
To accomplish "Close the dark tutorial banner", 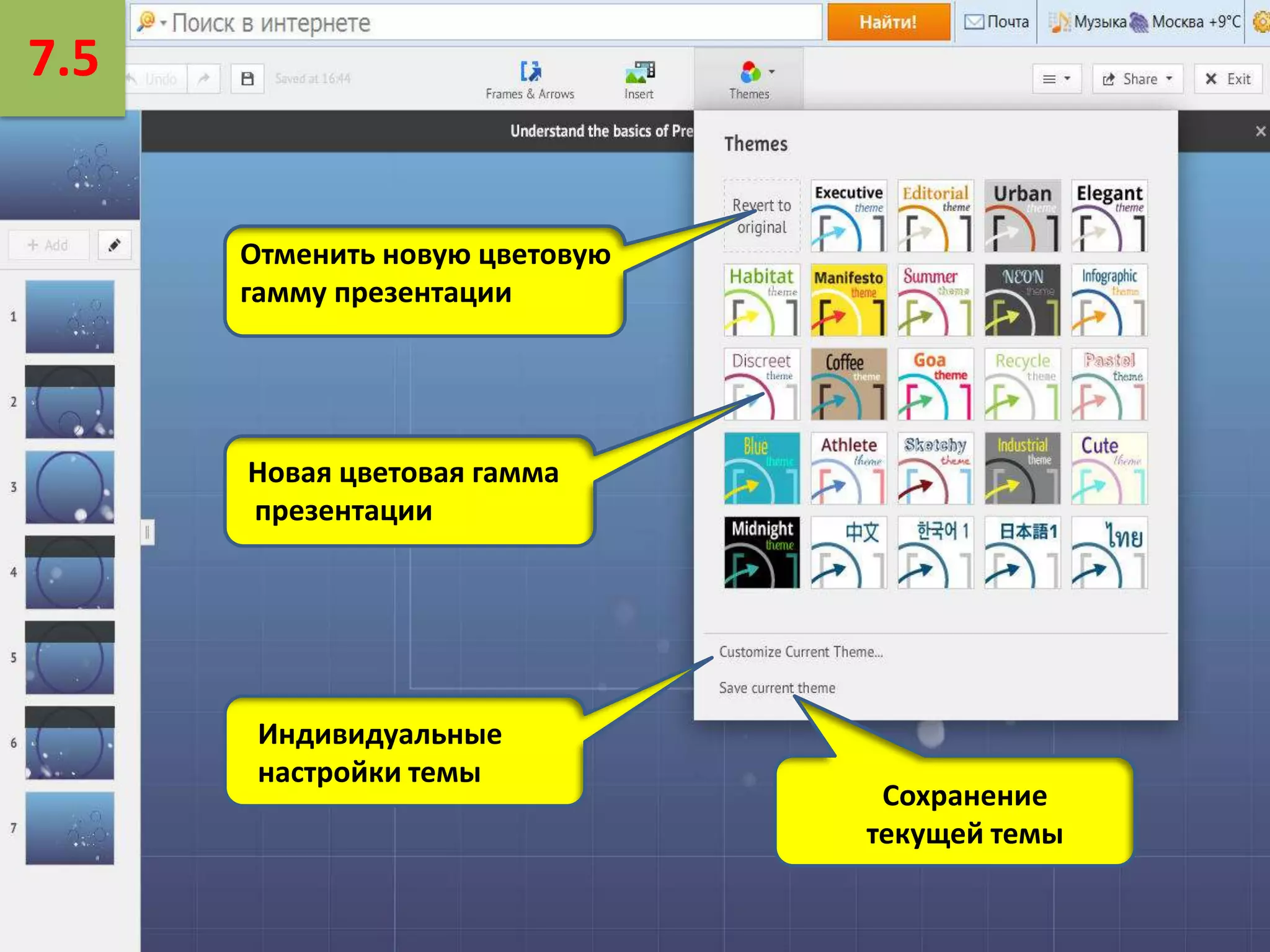I will point(1260,131).
